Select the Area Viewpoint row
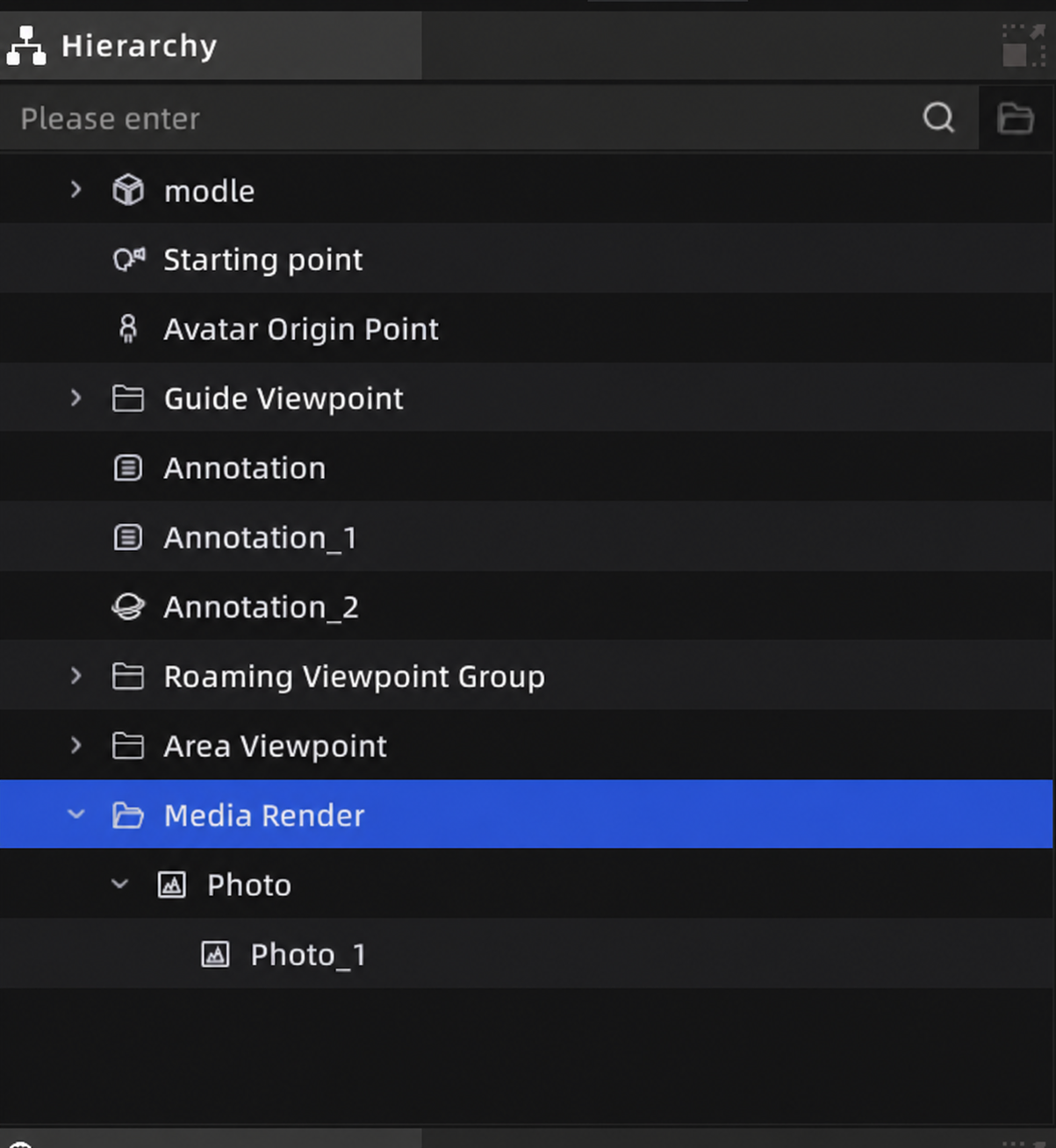This screenshot has width=1056, height=1148. [x=527, y=746]
